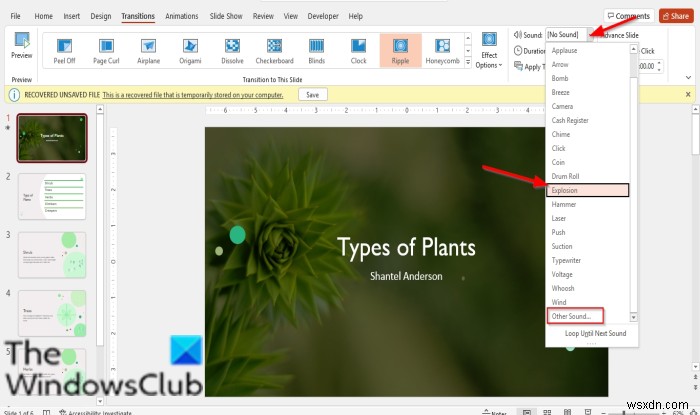Screen dimensions: 700x415
Task: Select slide 4 thumbnail
Action: pyautogui.click(x=52, y=313)
